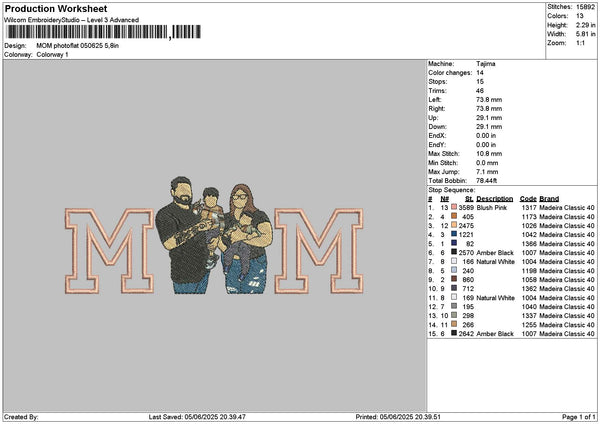Click the Color changes value '14'

(480, 73)
